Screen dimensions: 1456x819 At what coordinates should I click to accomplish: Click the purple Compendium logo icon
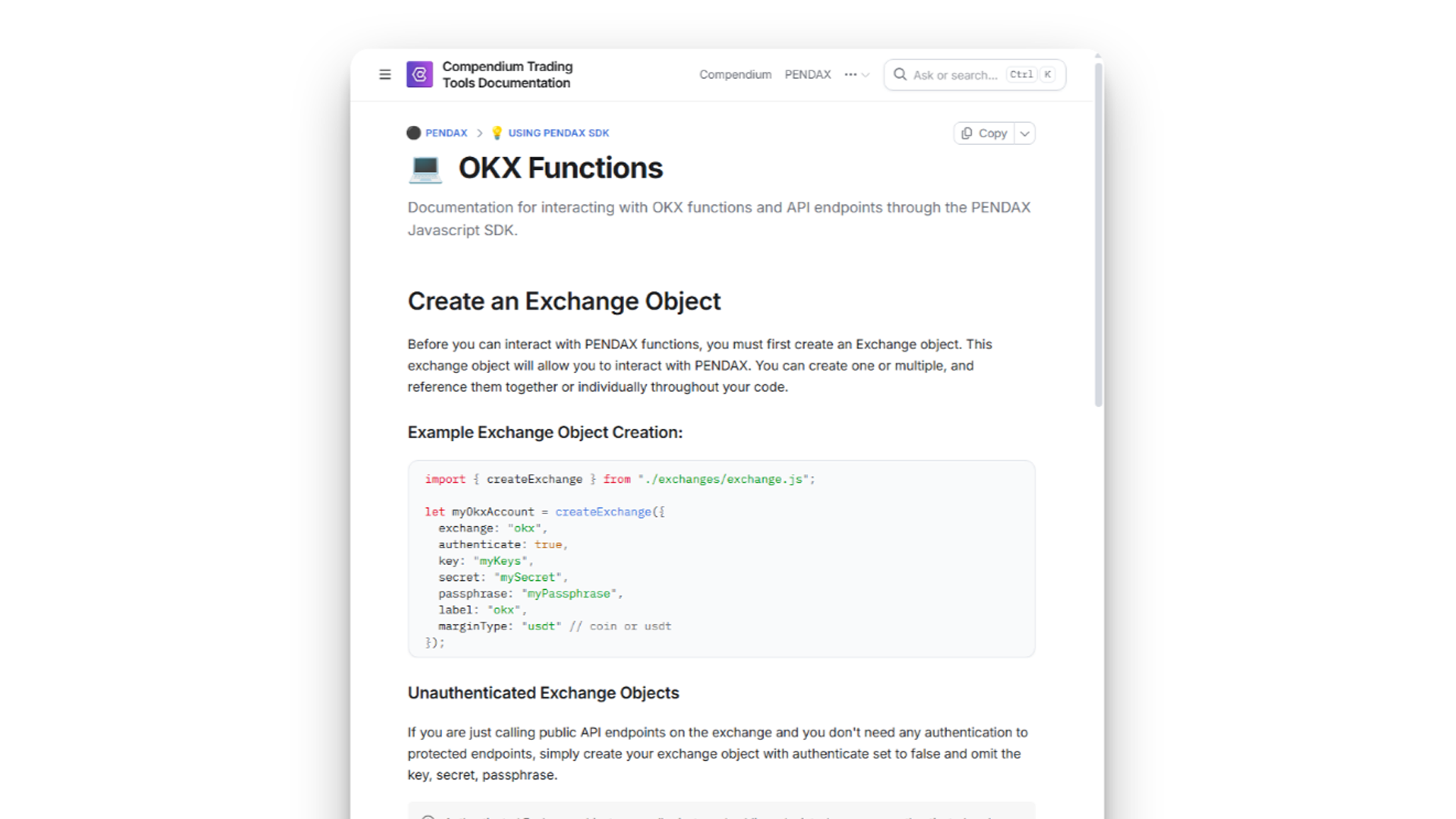coord(419,74)
